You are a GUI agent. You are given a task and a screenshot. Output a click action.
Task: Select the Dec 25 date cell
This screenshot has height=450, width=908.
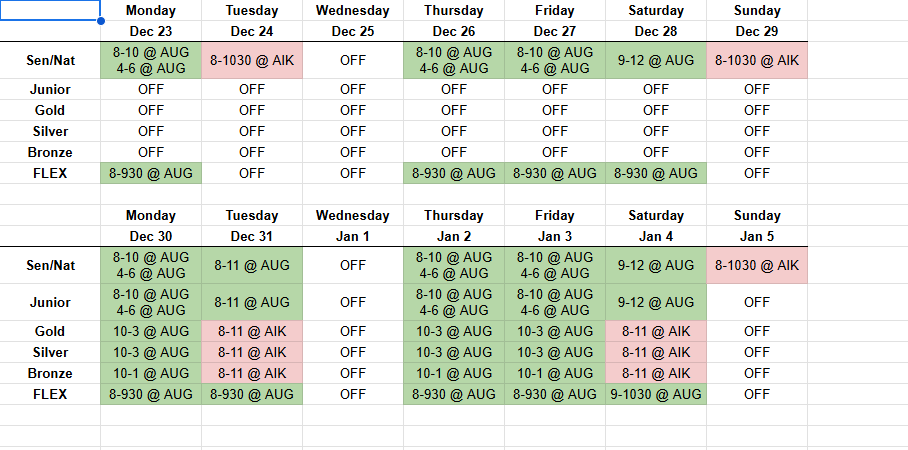tap(353, 31)
